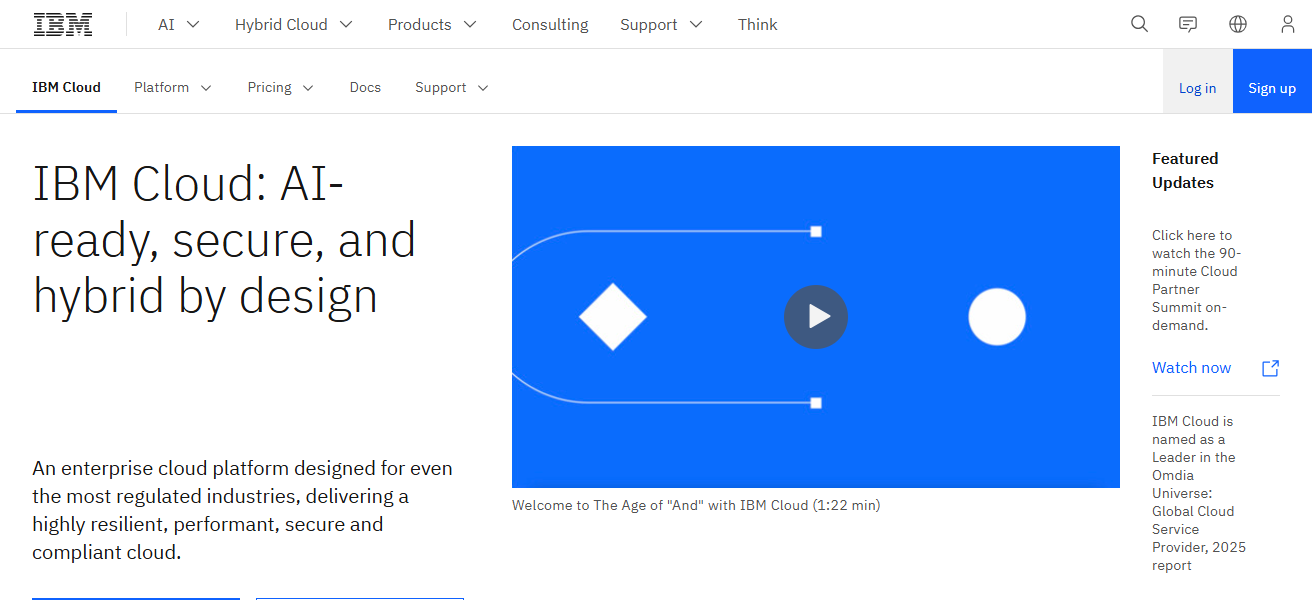Click the blue Sign up button

1271,88
